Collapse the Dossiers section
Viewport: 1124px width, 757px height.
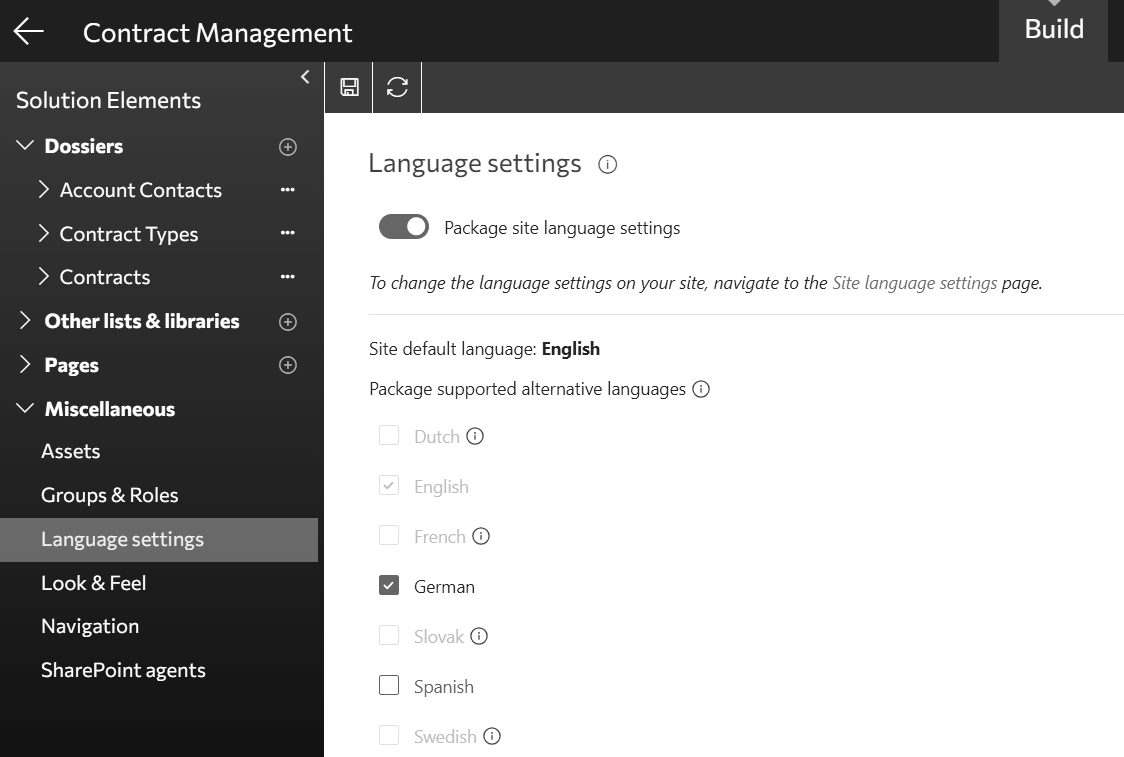tap(25, 146)
